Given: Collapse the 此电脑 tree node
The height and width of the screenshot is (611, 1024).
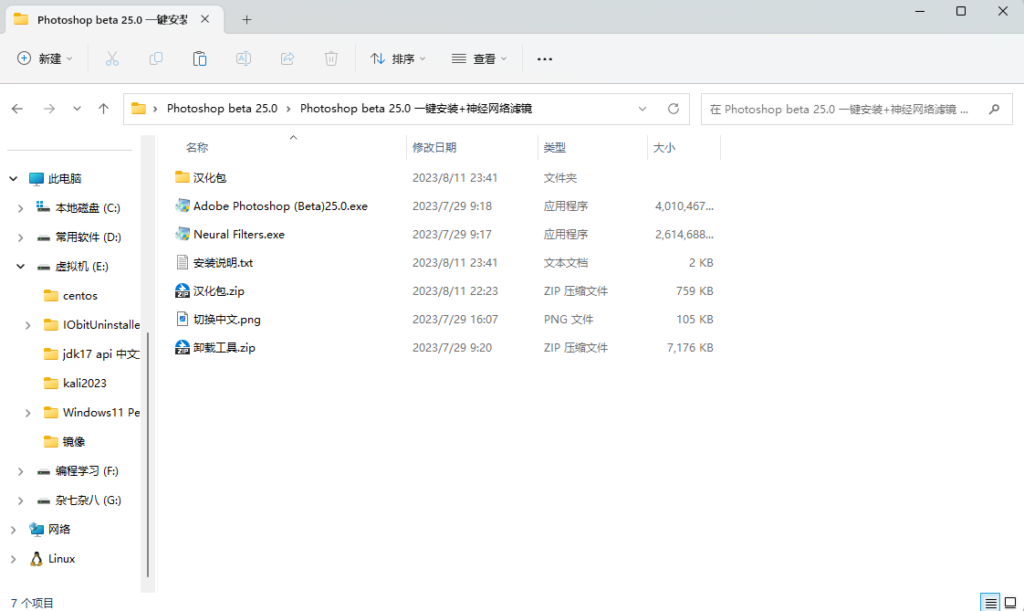Looking at the screenshot, I should 13,178.
